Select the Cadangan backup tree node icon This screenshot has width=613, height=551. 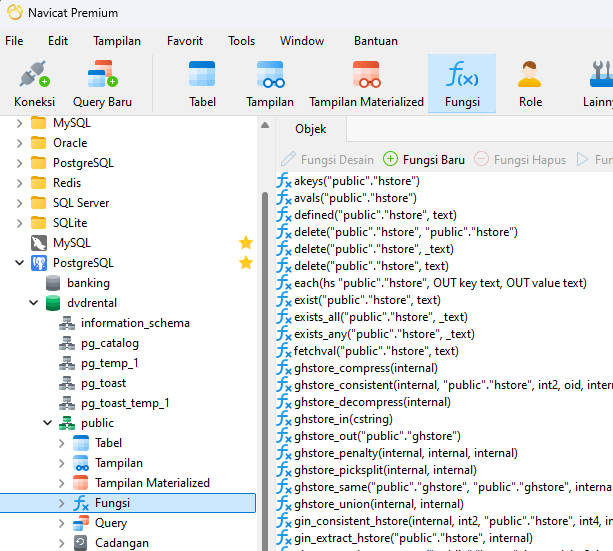tap(81, 543)
